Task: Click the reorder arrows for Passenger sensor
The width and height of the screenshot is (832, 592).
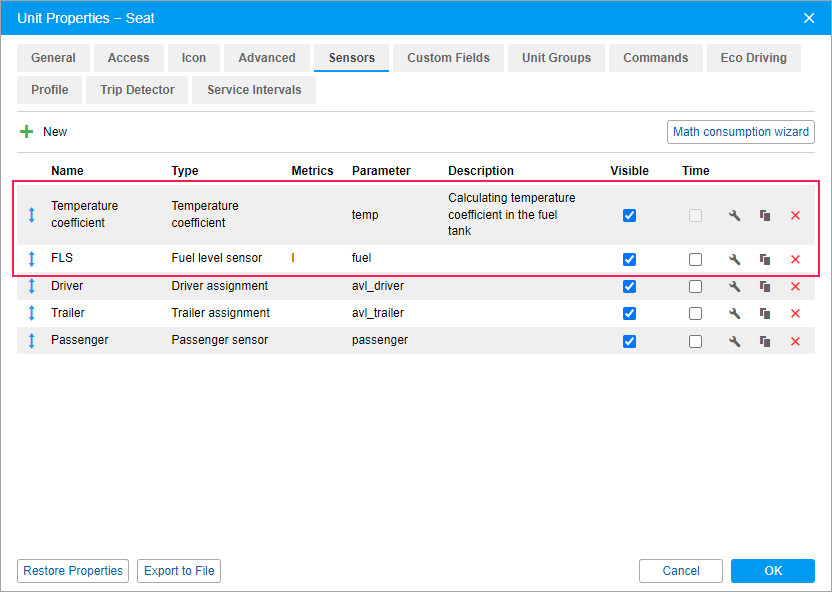Action: (x=31, y=341)
